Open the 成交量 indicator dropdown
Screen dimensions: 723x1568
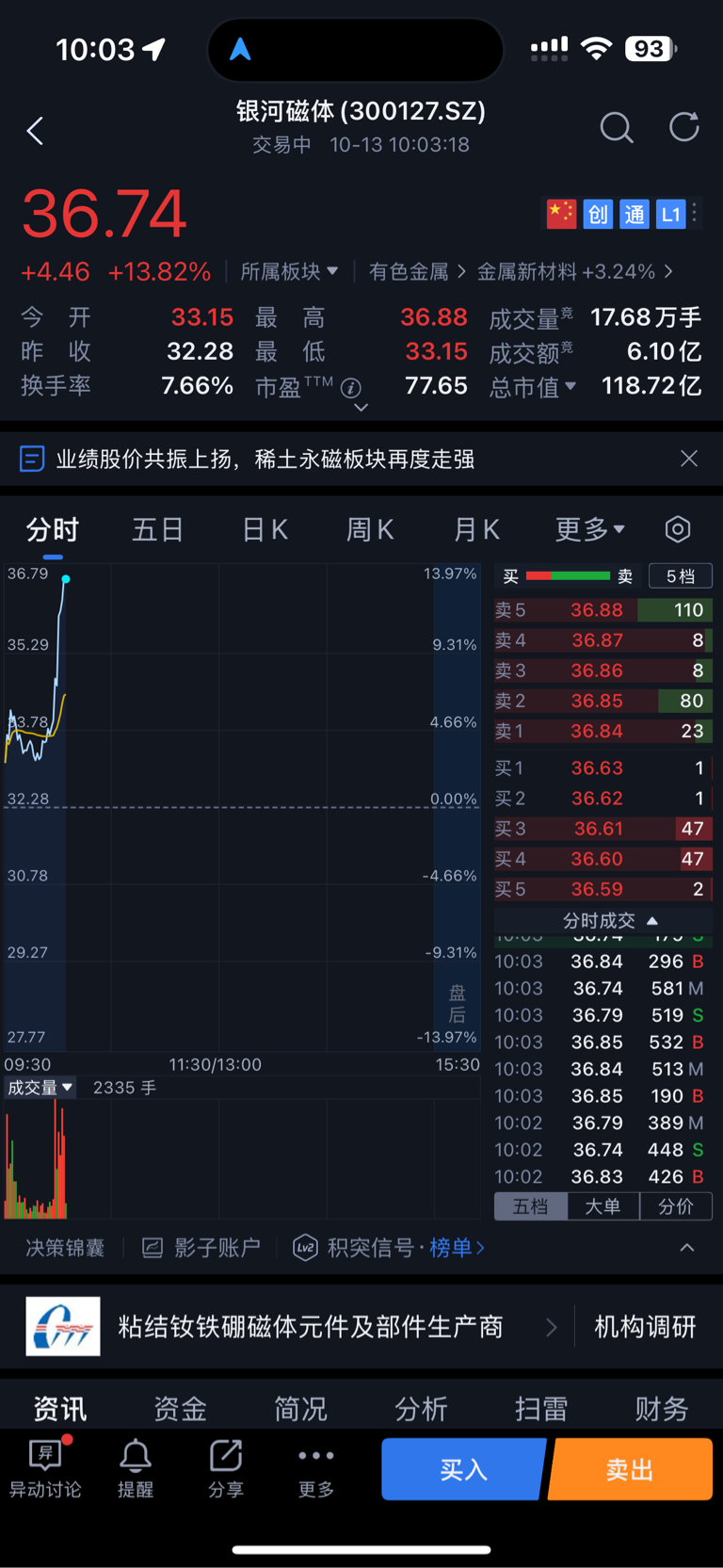click(40, 1088)
